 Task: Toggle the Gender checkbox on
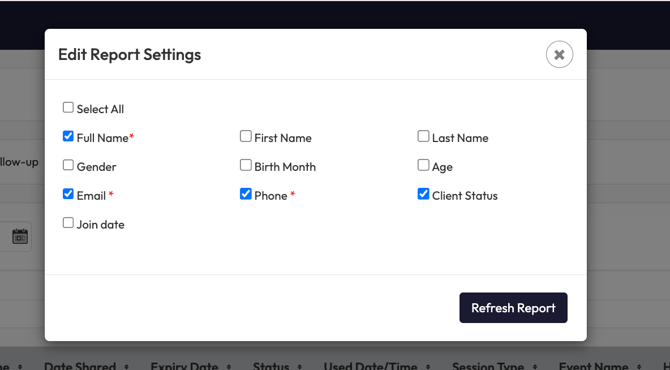point(68,165)
